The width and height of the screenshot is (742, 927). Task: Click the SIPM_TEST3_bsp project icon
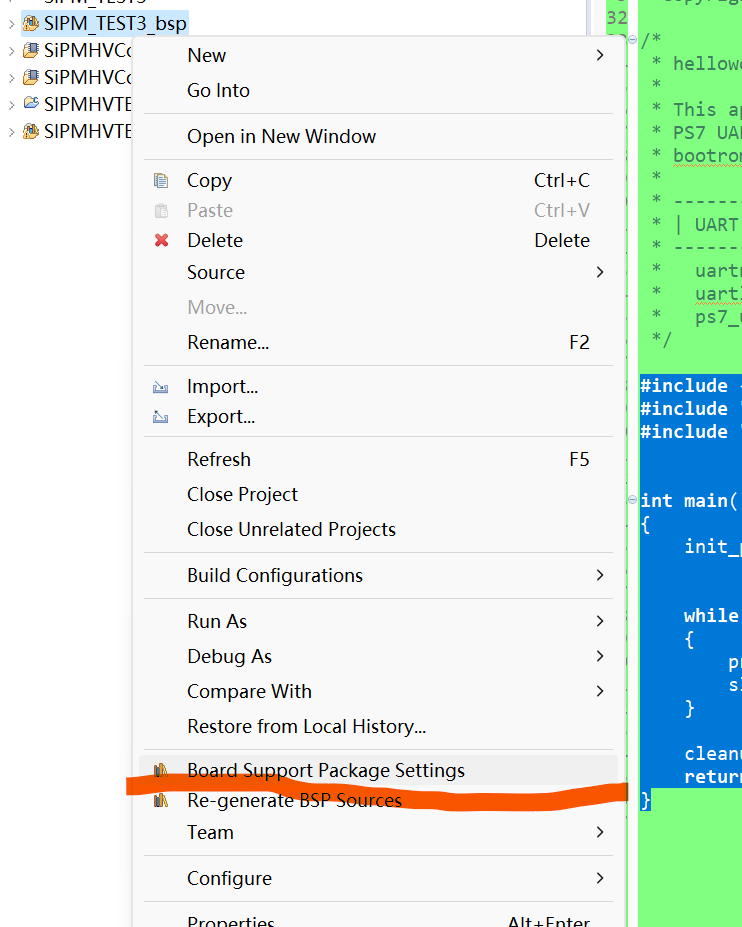click(31, 24)
